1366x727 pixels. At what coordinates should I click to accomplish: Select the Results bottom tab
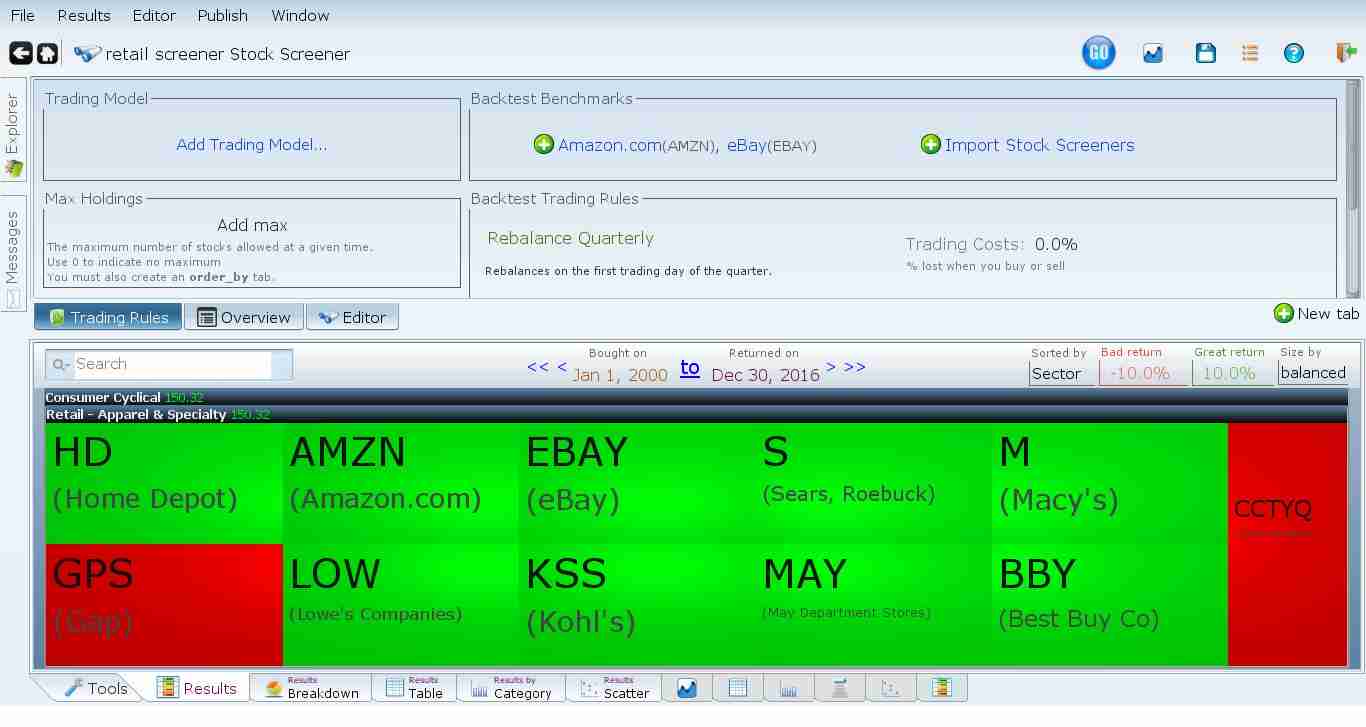[x=197, y=688]
